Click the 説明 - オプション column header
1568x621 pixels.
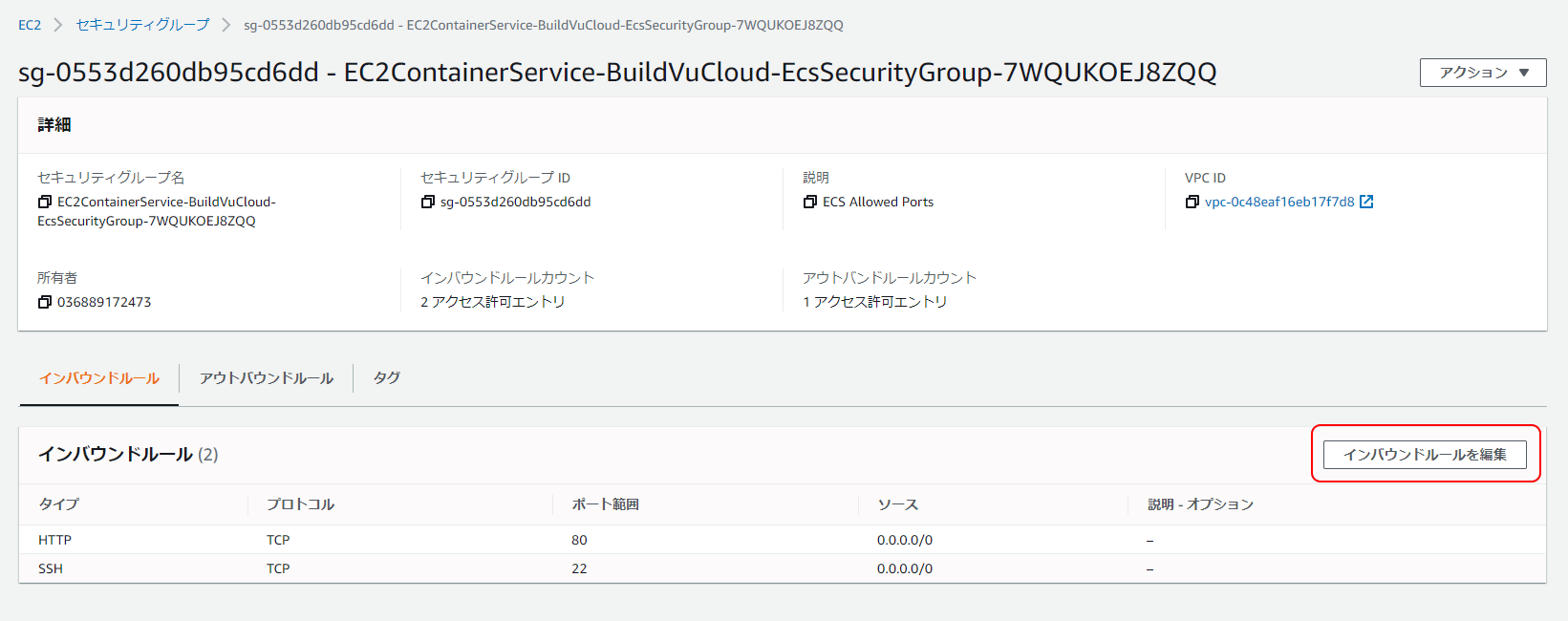[x=1201, y=504]
